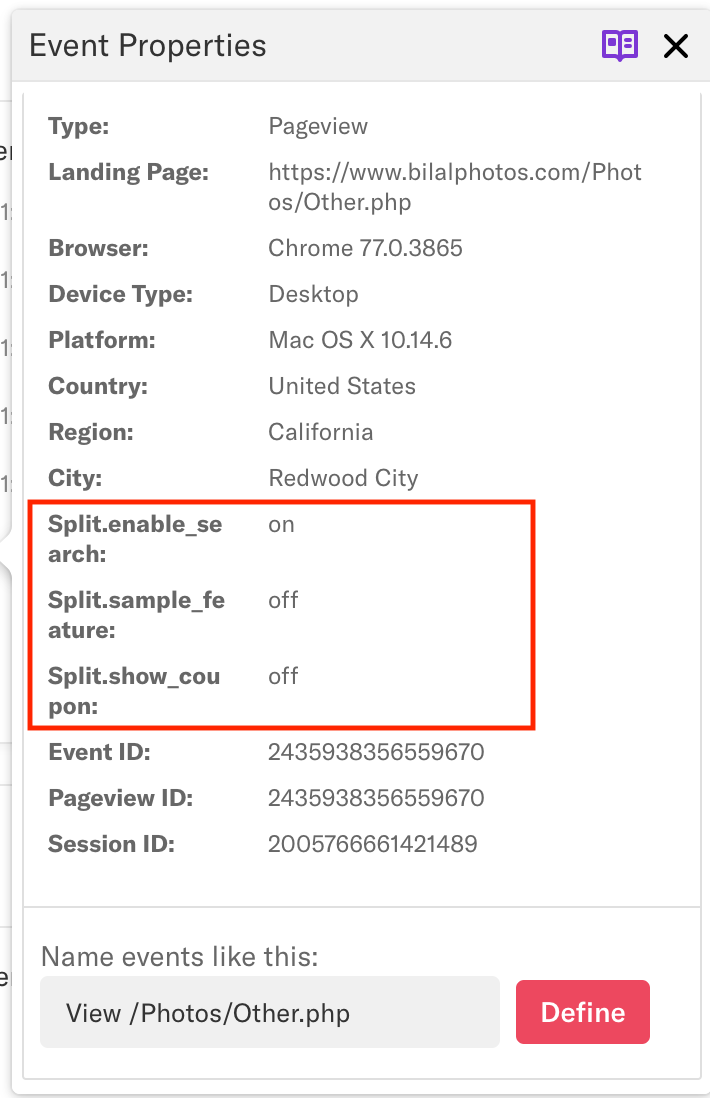Open the purple documentation book icon

pos(619,45)
